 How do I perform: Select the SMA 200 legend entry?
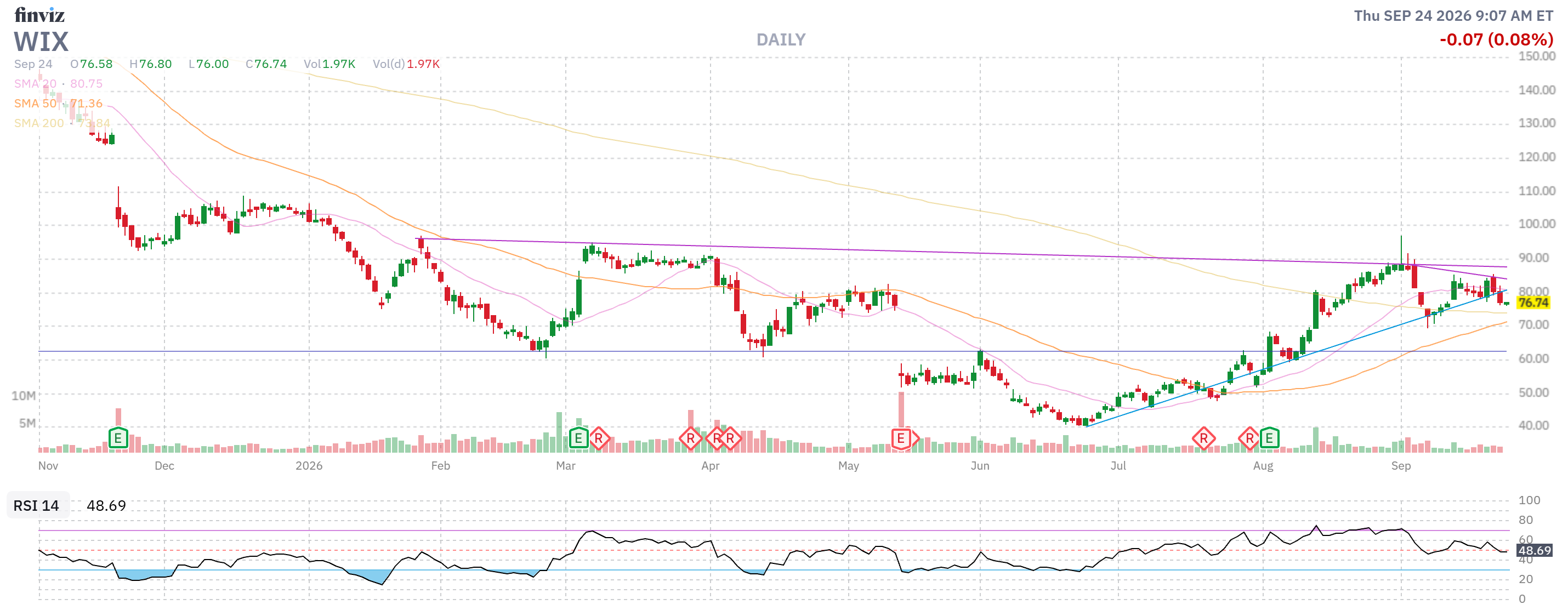[62, 123]
